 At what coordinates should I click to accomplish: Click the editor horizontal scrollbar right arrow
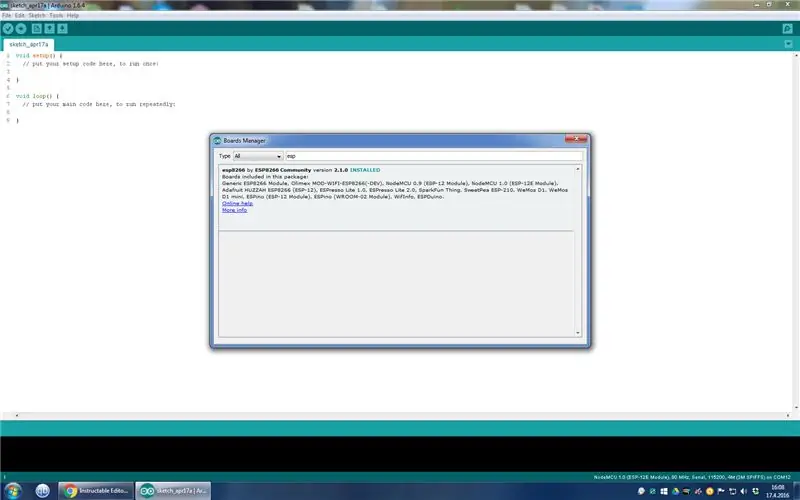(x=788, y=415)
